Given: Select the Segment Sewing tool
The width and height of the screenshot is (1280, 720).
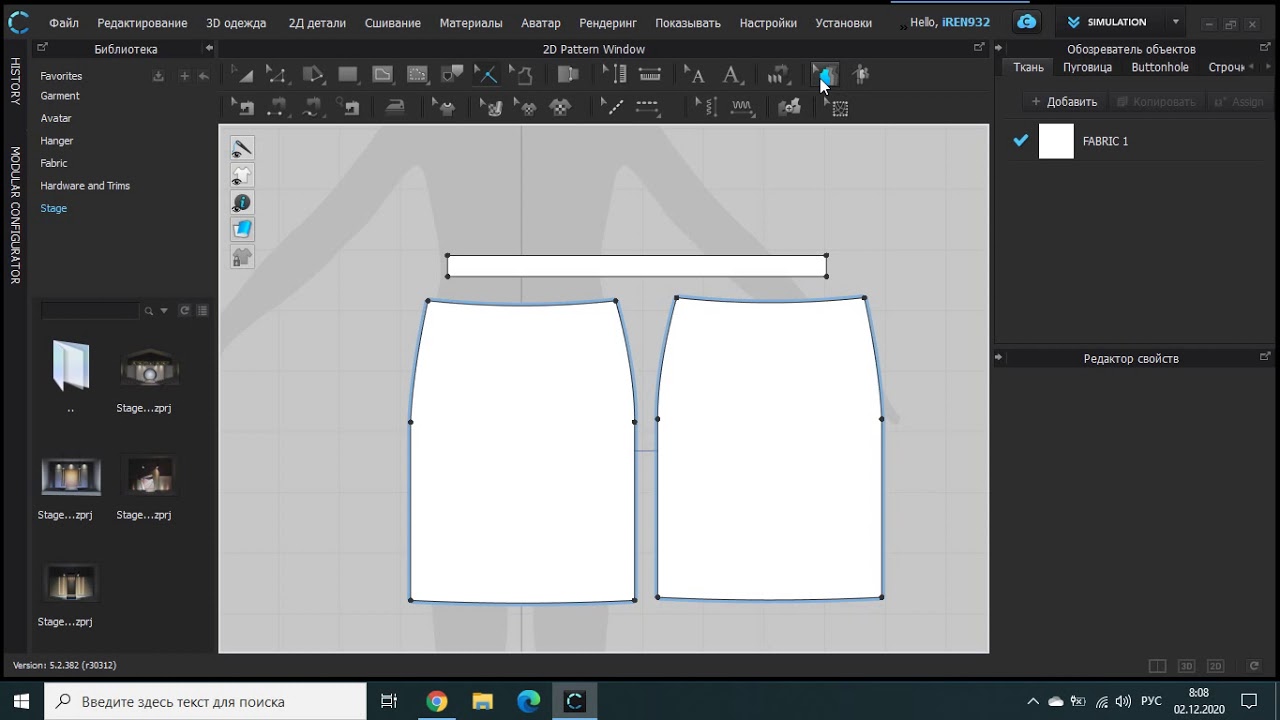Looking at the screenshot, I should 277,107.
